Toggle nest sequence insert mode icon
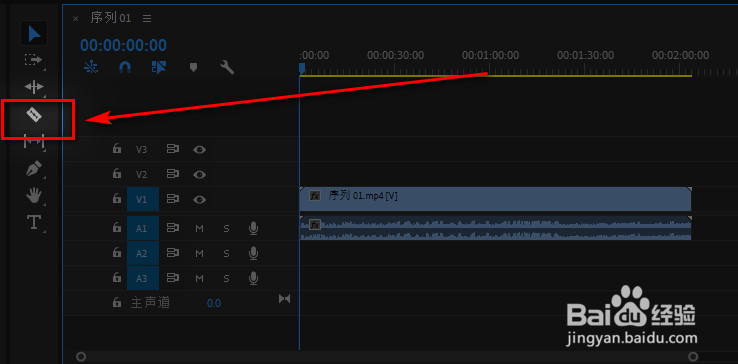Viewport: 738px width, 364px height. [x=91, y=68]
